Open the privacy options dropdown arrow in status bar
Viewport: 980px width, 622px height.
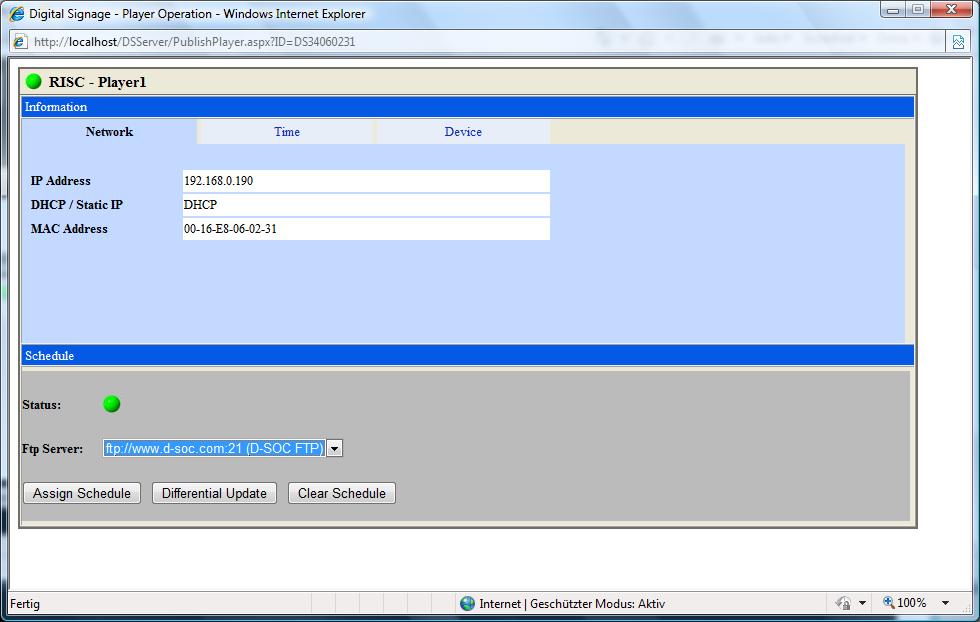coord(862,603)
